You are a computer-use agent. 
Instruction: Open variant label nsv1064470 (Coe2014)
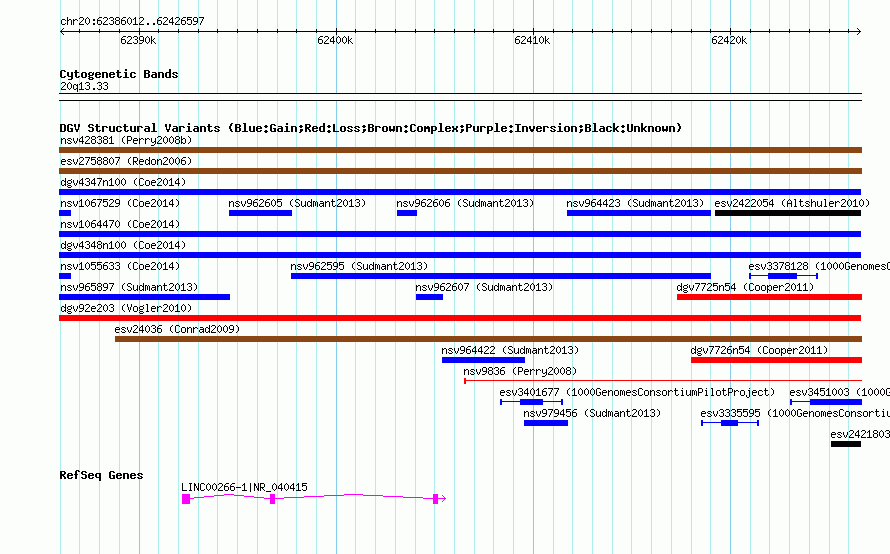coord(120,224)
